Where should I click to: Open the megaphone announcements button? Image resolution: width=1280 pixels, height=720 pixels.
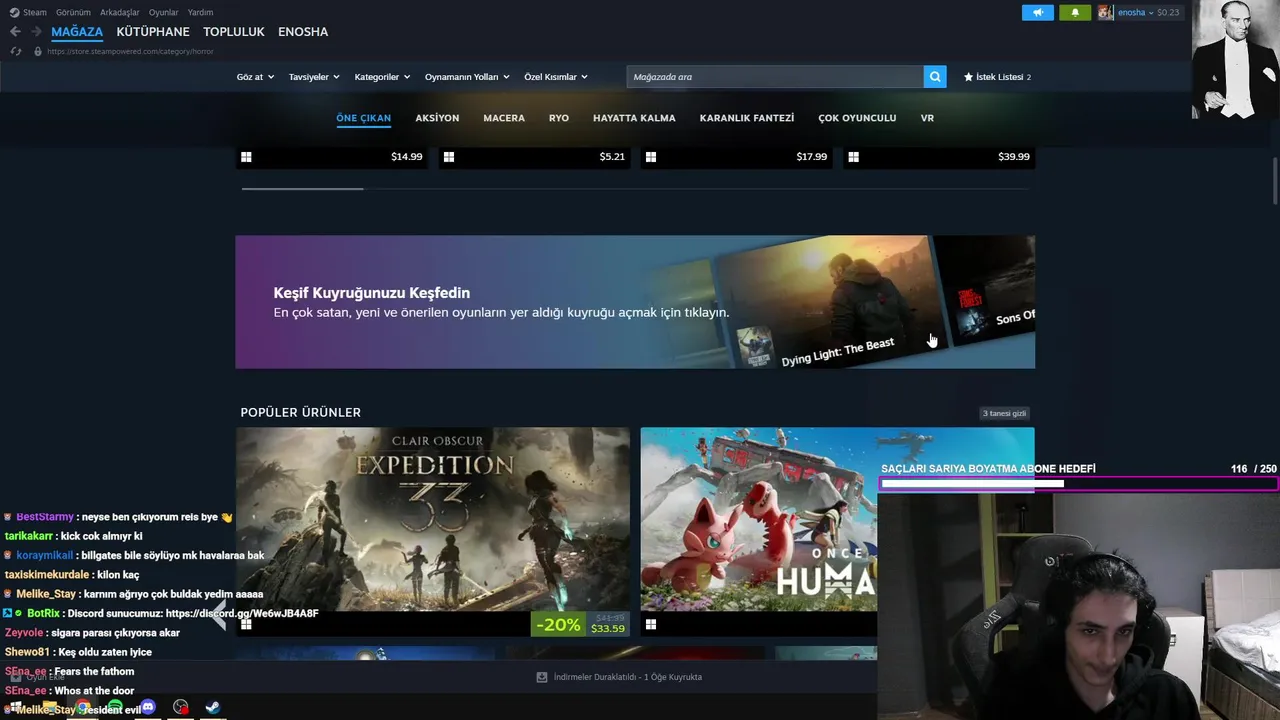click(x=1038, y=12)
